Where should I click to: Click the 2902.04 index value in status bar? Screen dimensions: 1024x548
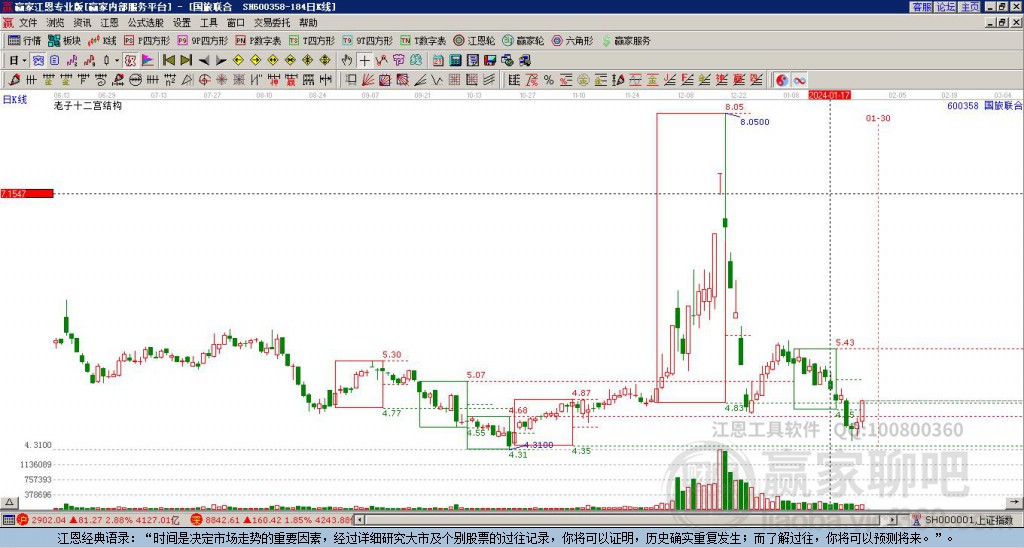[x=48, y=520]
